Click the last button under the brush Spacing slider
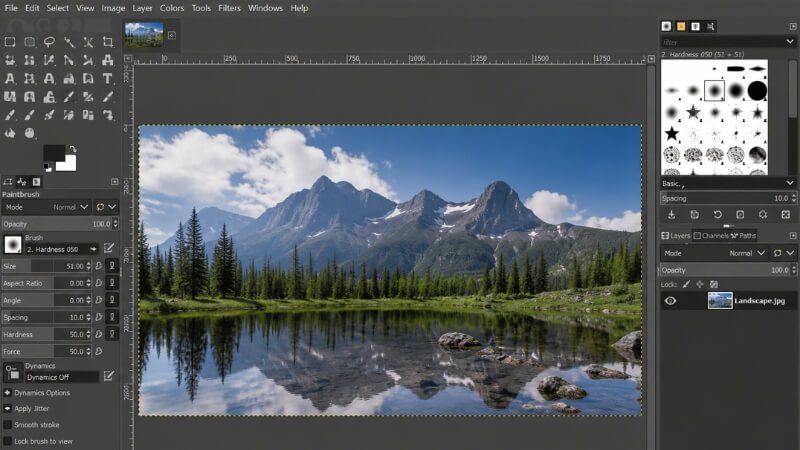Image resolution: width=800 pixels, height=450 pixels. pos(786,215)
